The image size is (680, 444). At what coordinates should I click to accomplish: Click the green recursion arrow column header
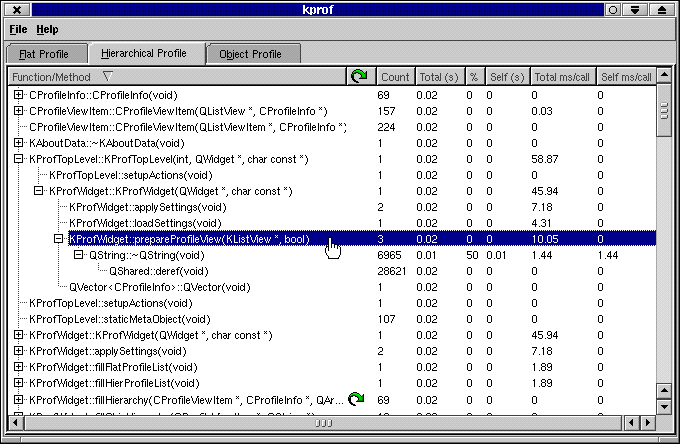point(361,77)
